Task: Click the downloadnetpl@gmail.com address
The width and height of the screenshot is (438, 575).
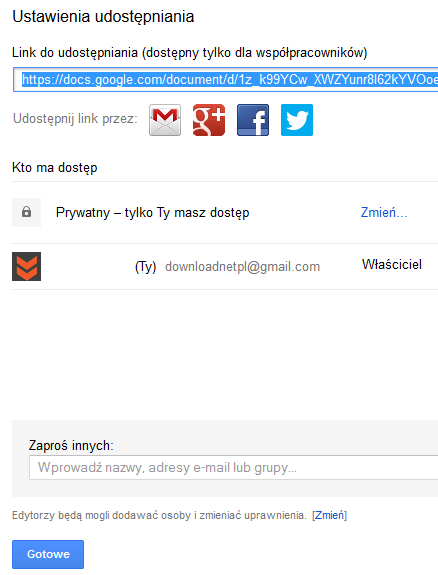Action: pyautogui.click(x=242, y=267)
